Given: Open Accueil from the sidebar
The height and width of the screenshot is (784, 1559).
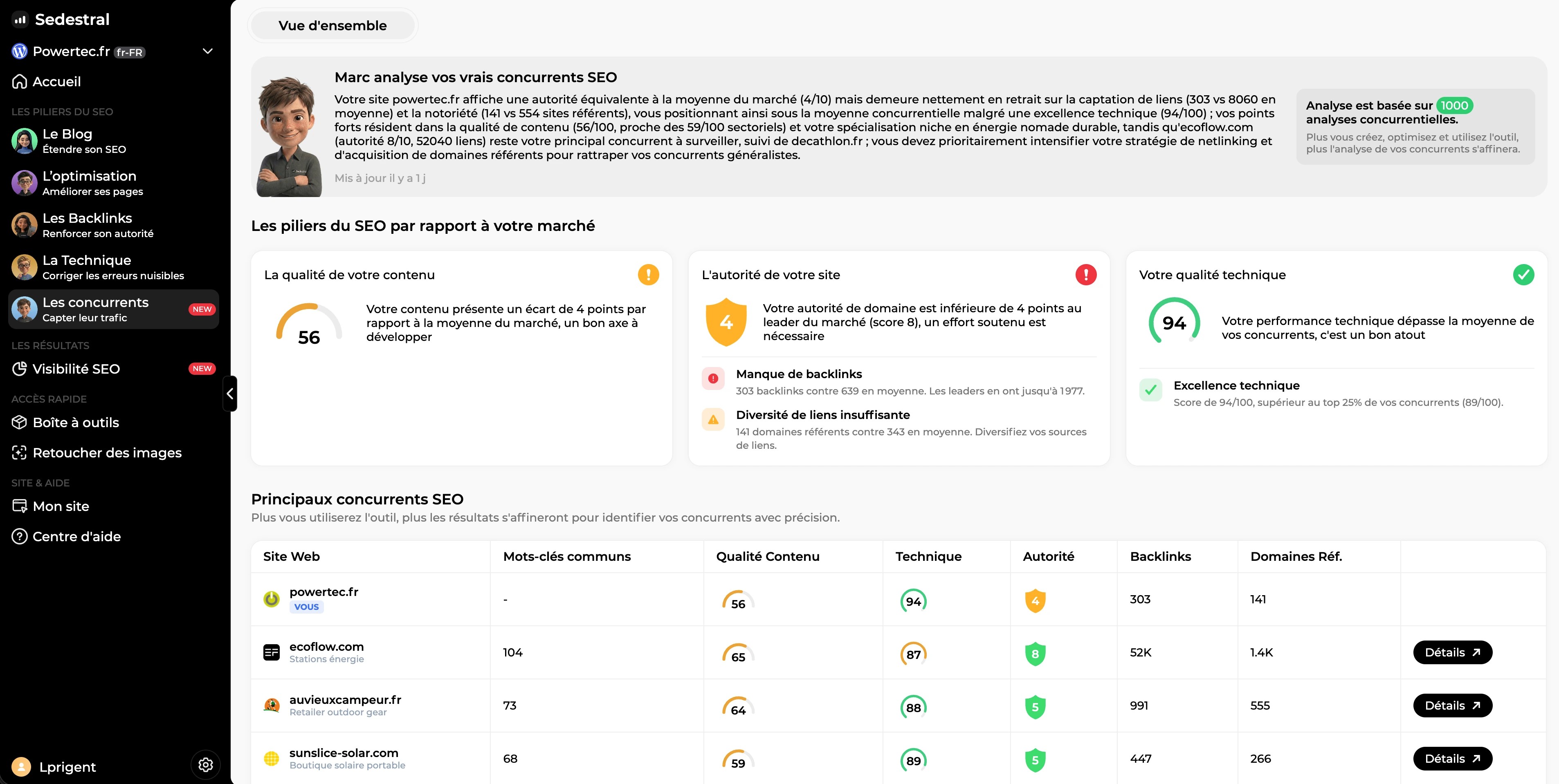Looking at the screenshot, I should [58, 81].
